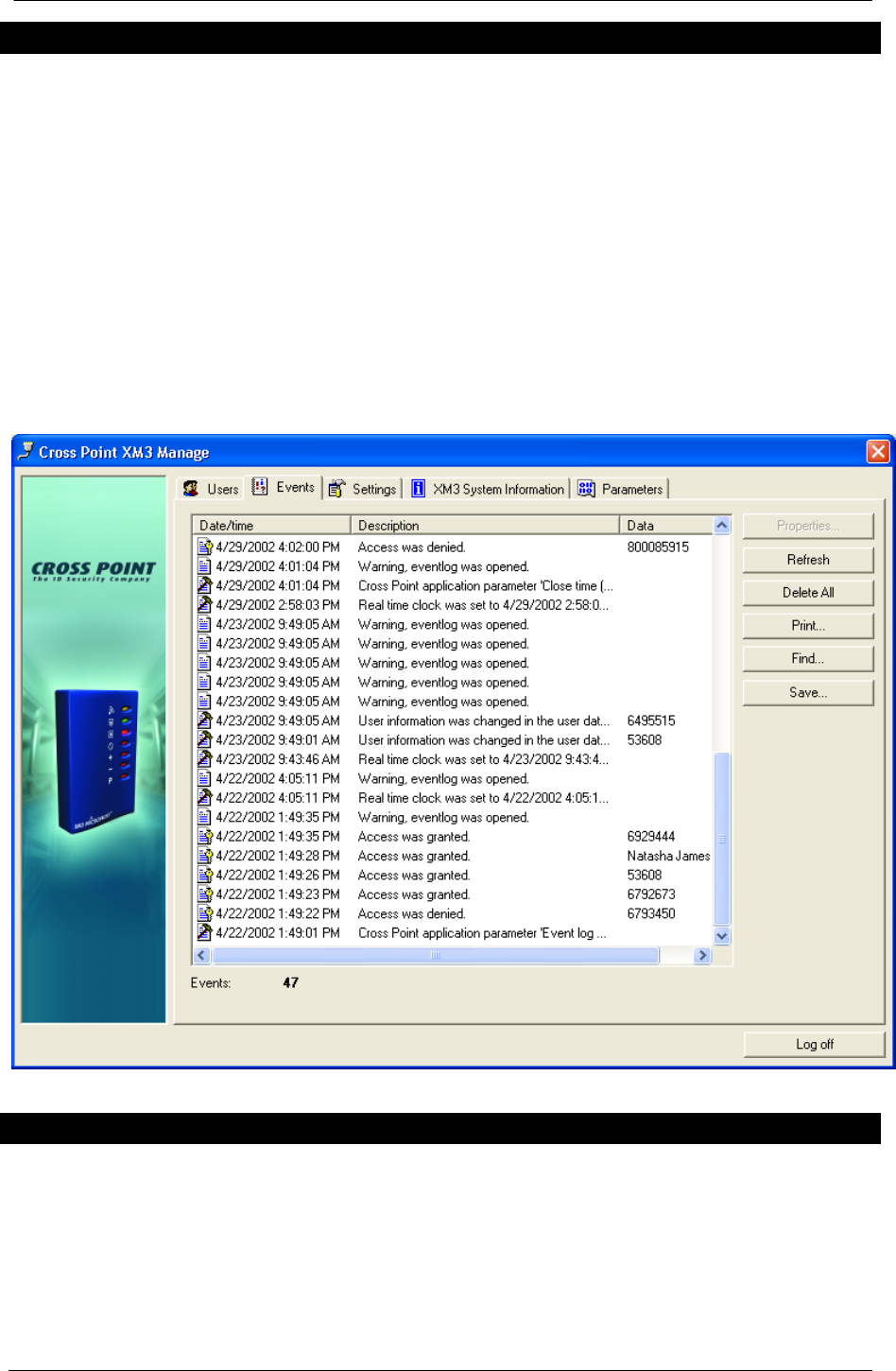Click horizontal scrollbar left arrow
Screen dimensions: 896x1371
tap(201, 956)
